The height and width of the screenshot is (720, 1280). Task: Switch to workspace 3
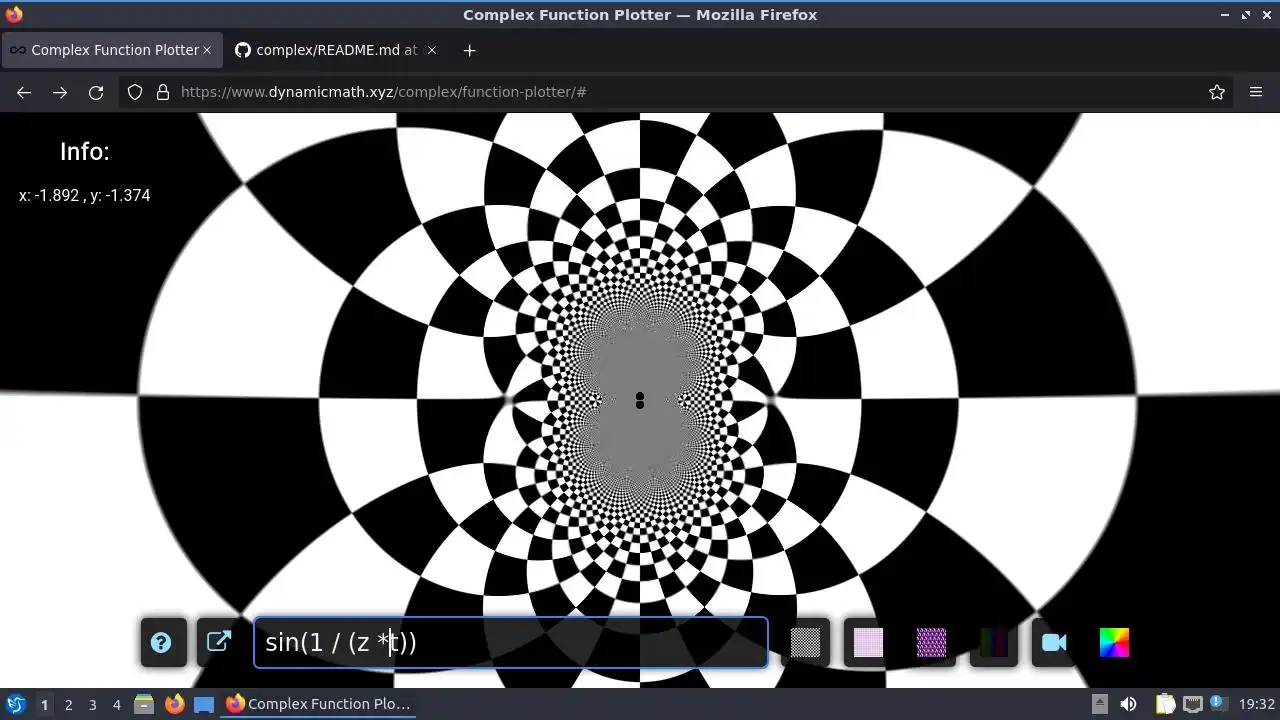[92, 704]
